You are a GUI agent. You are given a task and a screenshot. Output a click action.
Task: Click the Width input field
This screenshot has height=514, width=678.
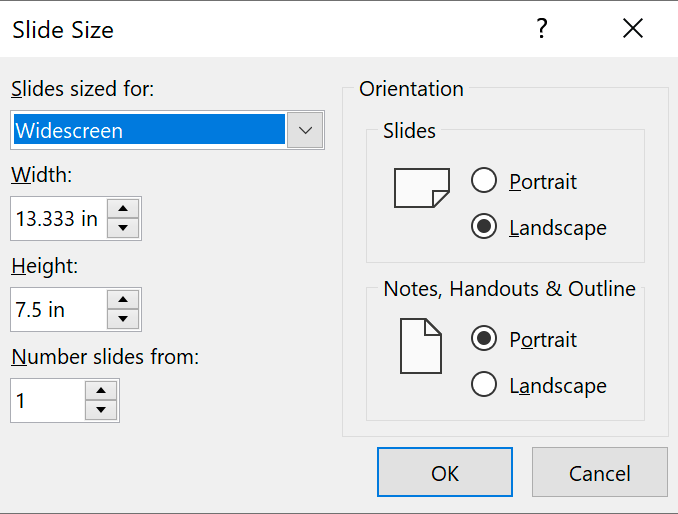click(58, 219)
